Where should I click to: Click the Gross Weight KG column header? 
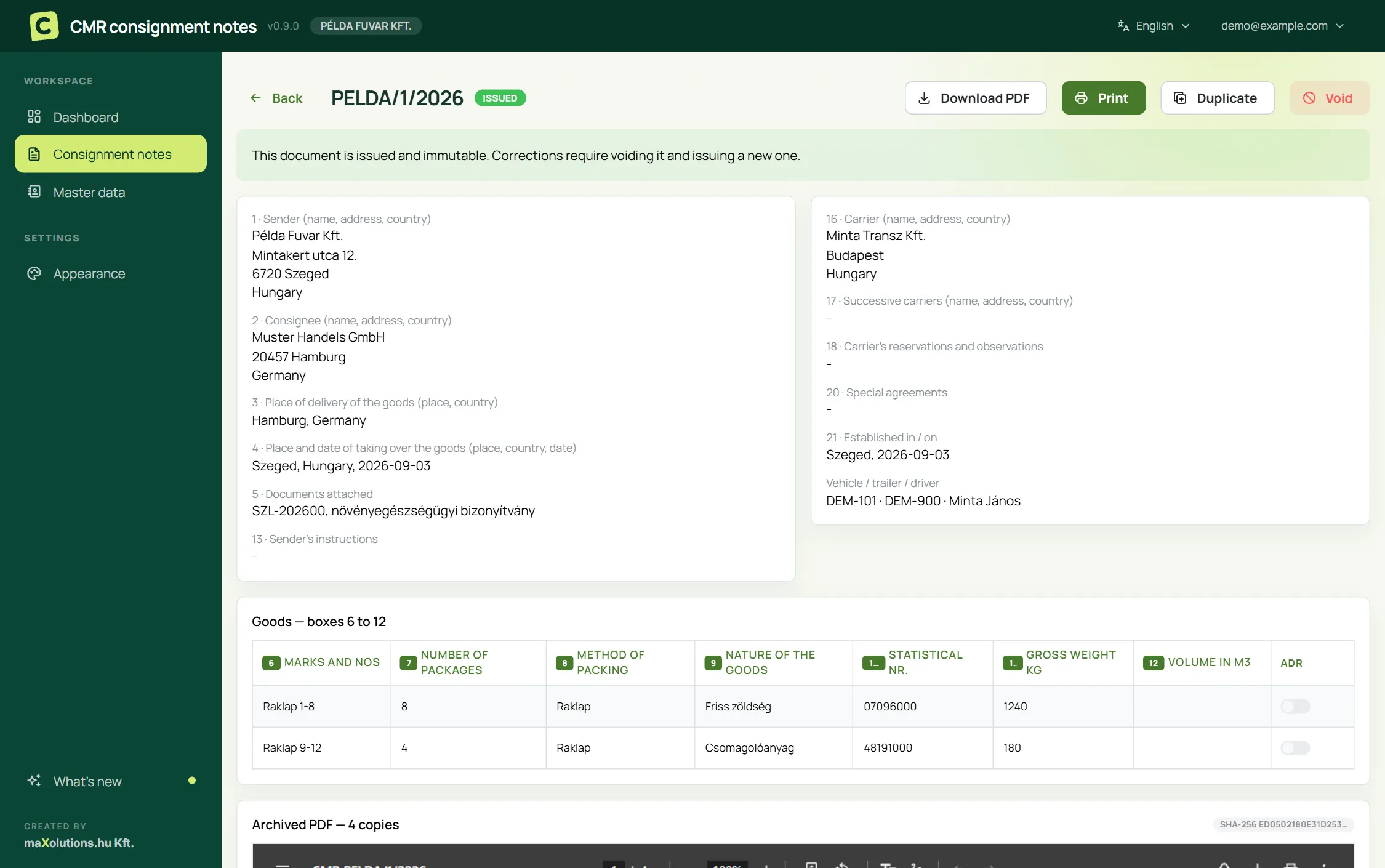point(1063,662)
